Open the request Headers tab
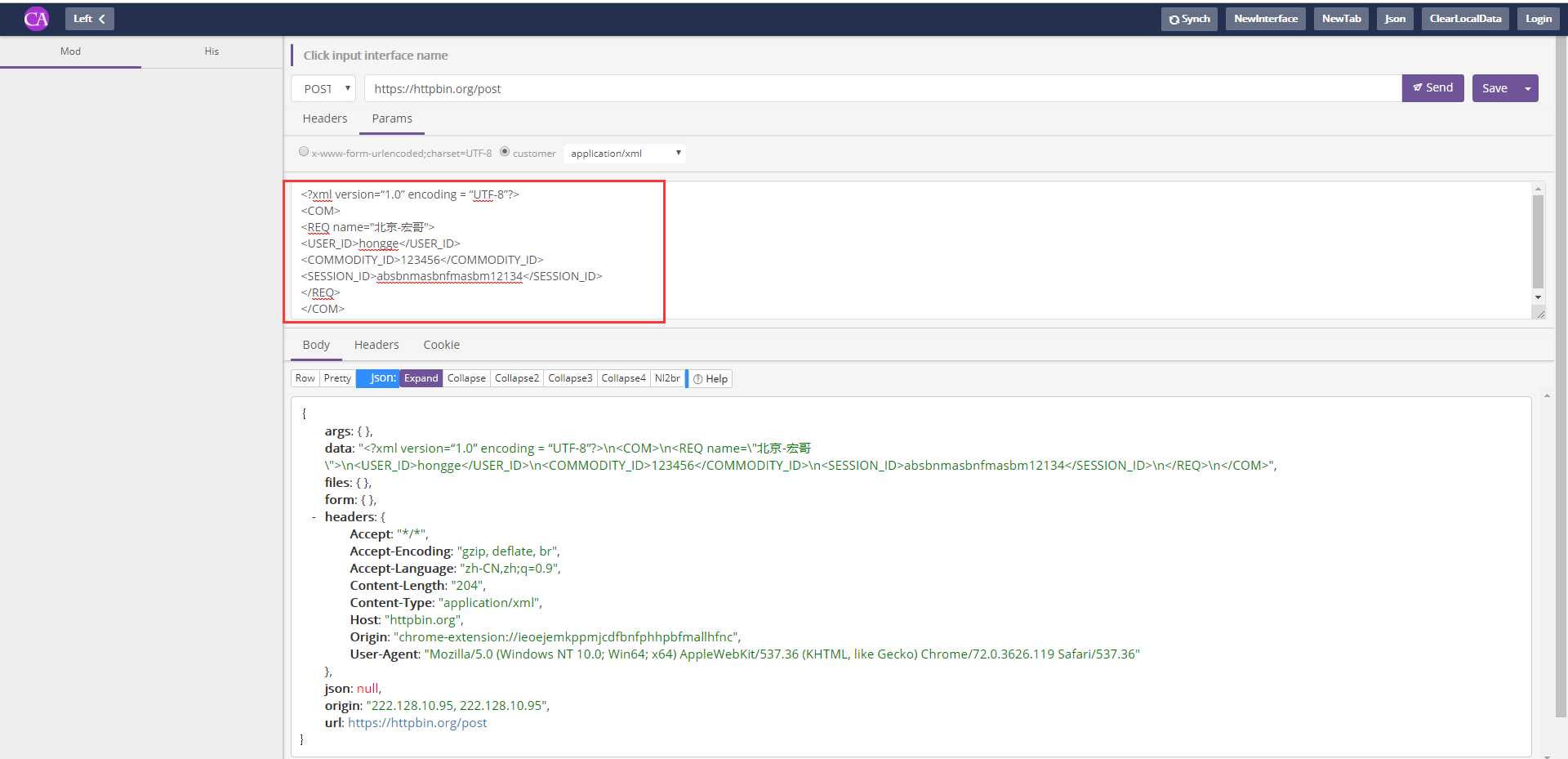 click(325, 118)
